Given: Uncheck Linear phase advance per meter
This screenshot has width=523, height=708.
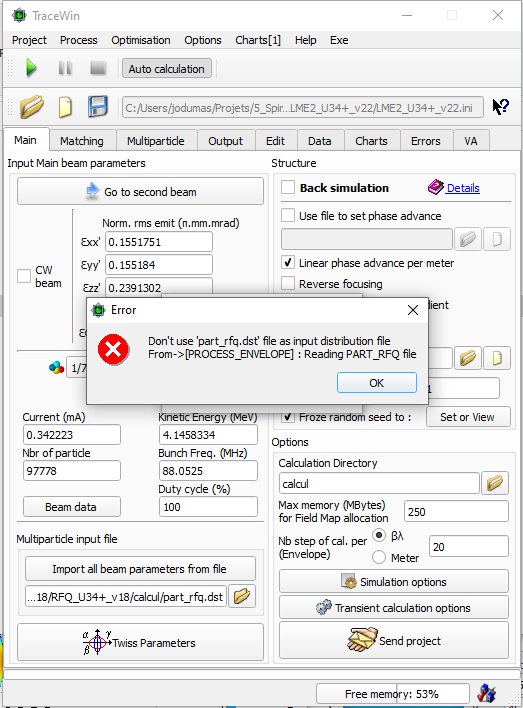Looking at the screenshot, I should [x=288, y=262].
